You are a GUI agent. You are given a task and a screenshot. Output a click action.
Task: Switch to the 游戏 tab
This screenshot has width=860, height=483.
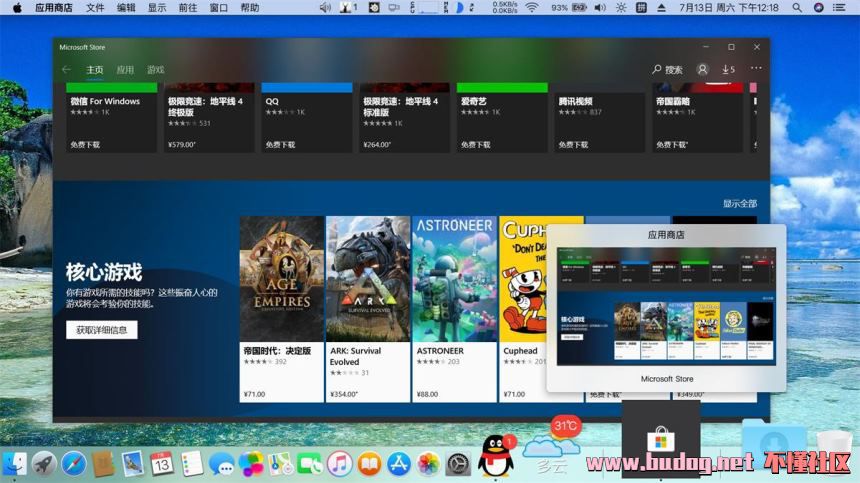(x=156, y=70)
